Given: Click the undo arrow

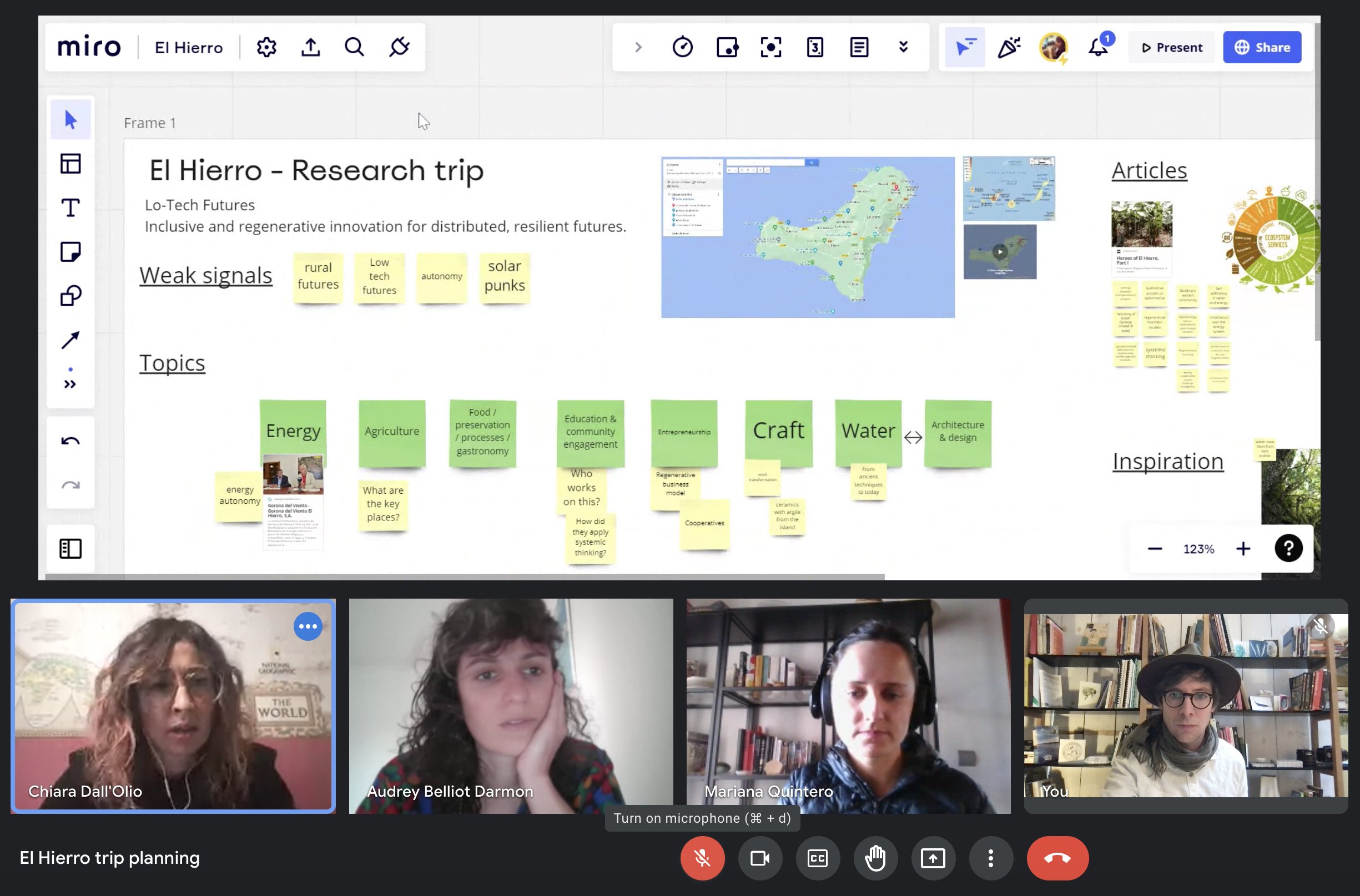Looking at the screenshot, I should [x=70, y=441].
